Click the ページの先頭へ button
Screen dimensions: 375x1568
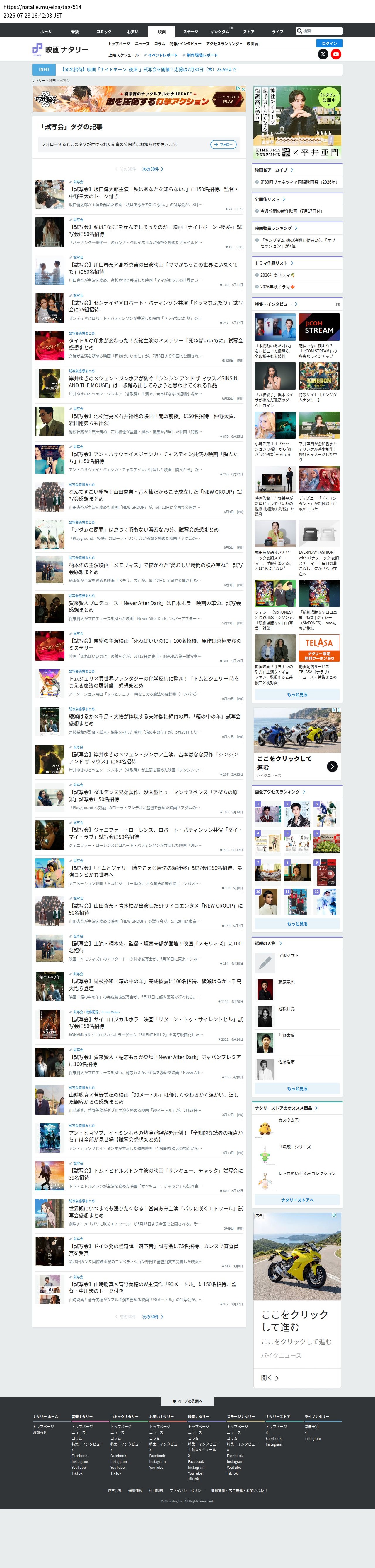pyautogui.click(x=187, y=1401)
